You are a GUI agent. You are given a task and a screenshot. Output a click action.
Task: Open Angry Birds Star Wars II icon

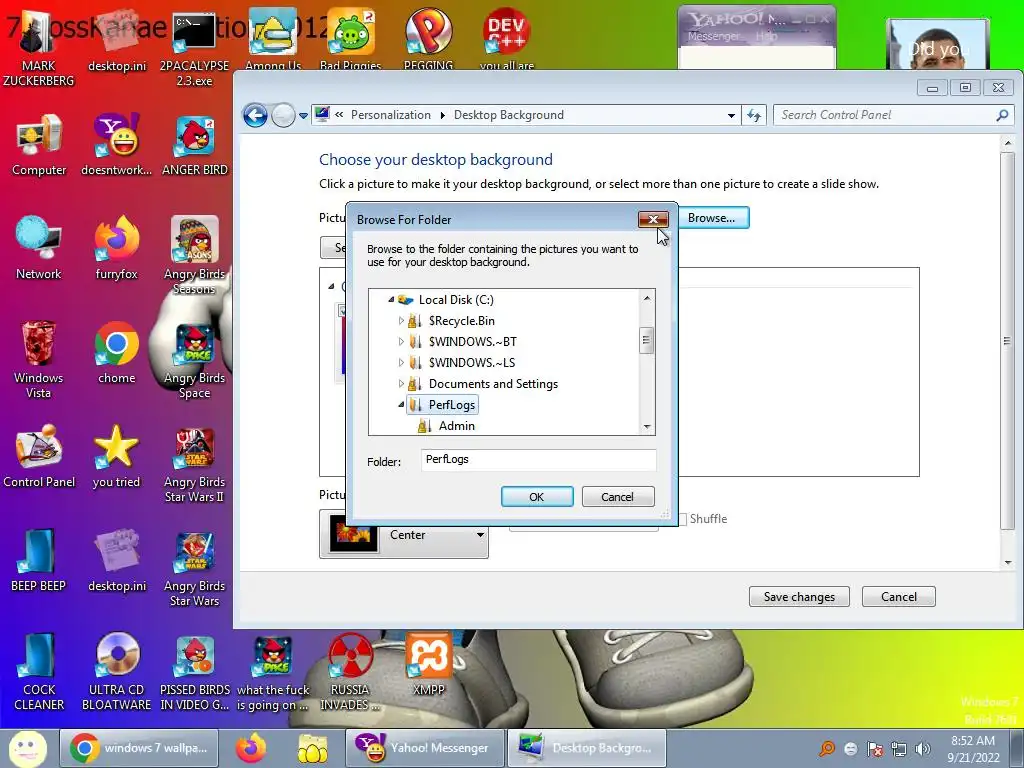[194, 464]
